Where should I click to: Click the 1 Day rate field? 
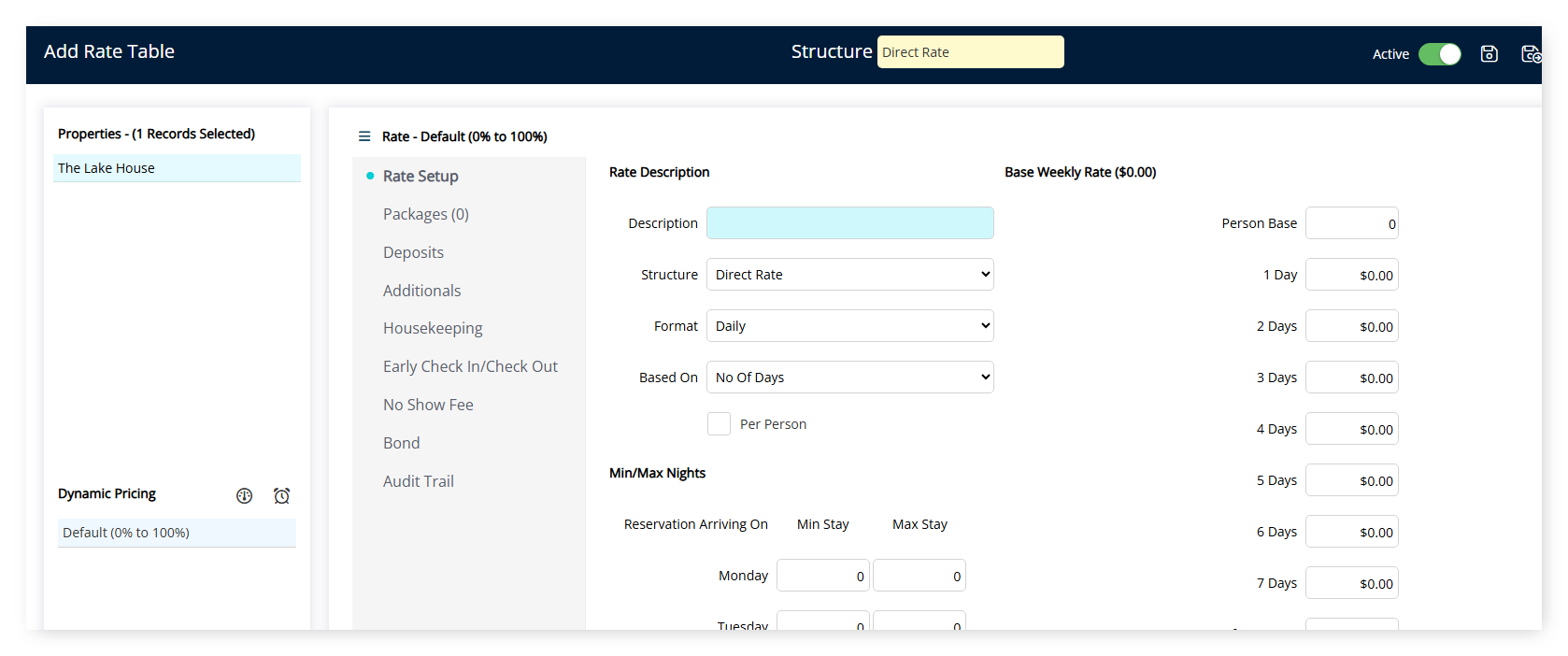tap(1352, 275)
